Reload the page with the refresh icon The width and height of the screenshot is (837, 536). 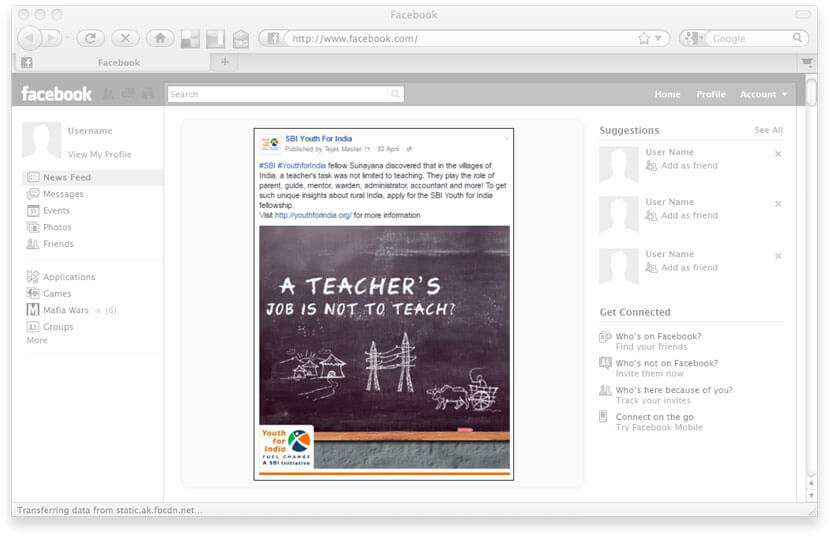point(90,38)
